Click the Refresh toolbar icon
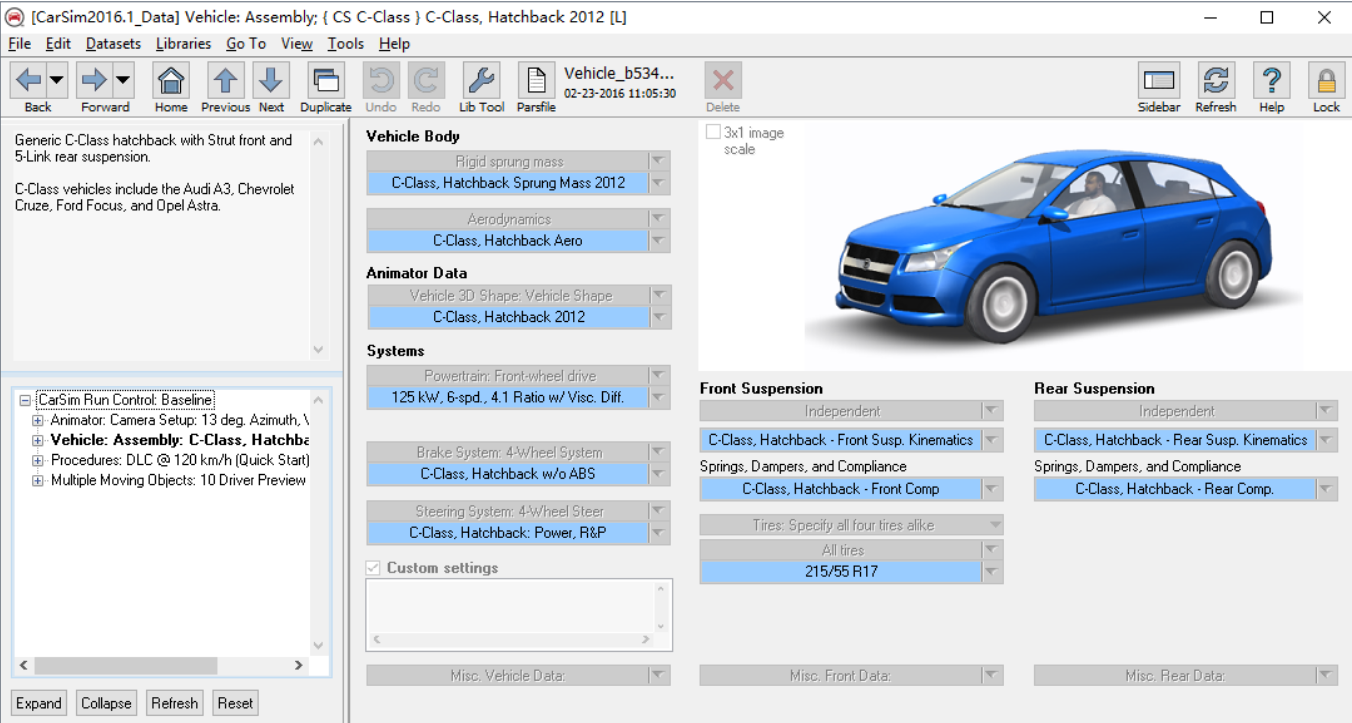This screenshot has width=1352, height=723. (1216, 80)
